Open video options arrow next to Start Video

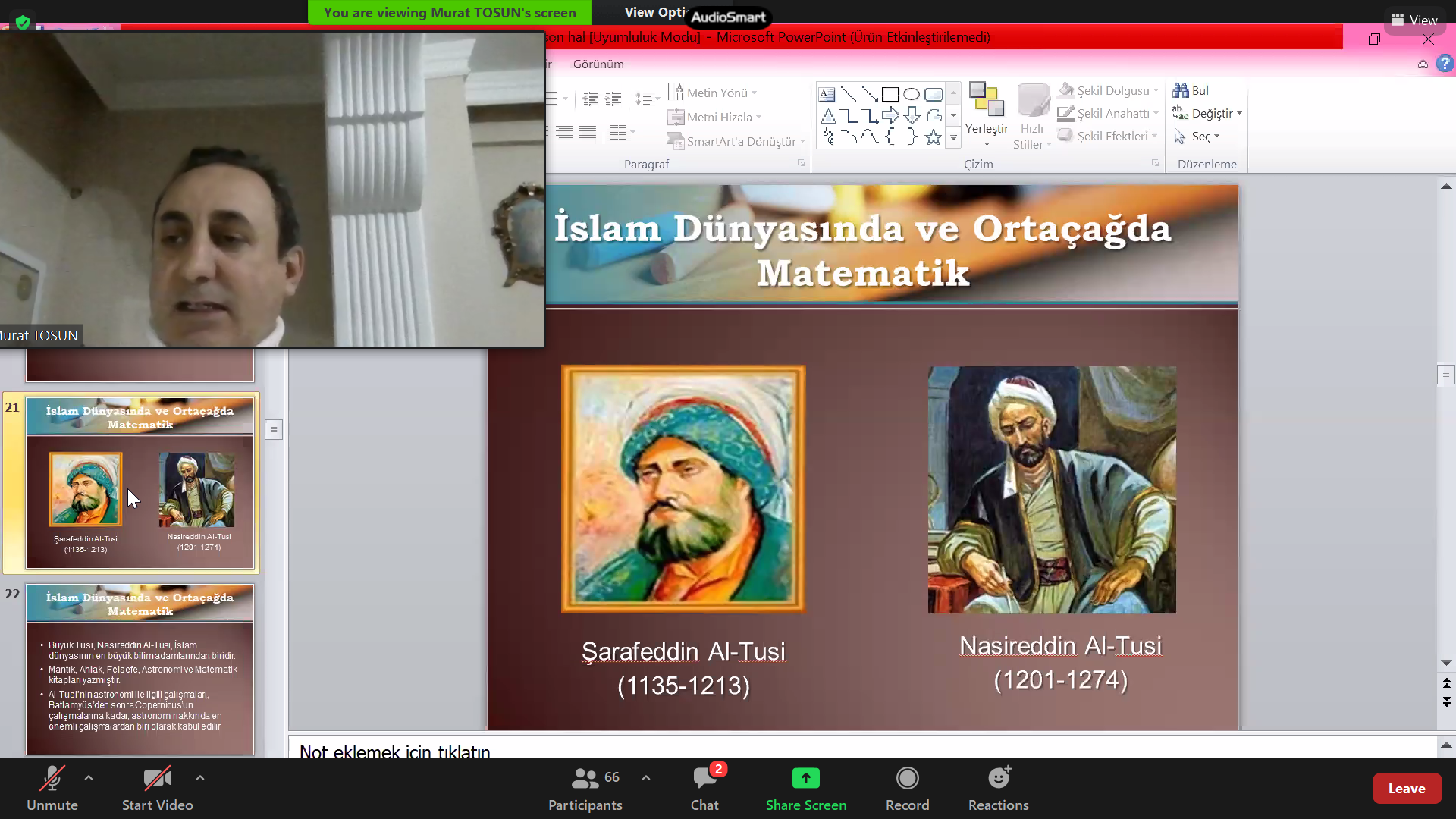(x=200, y=777)
